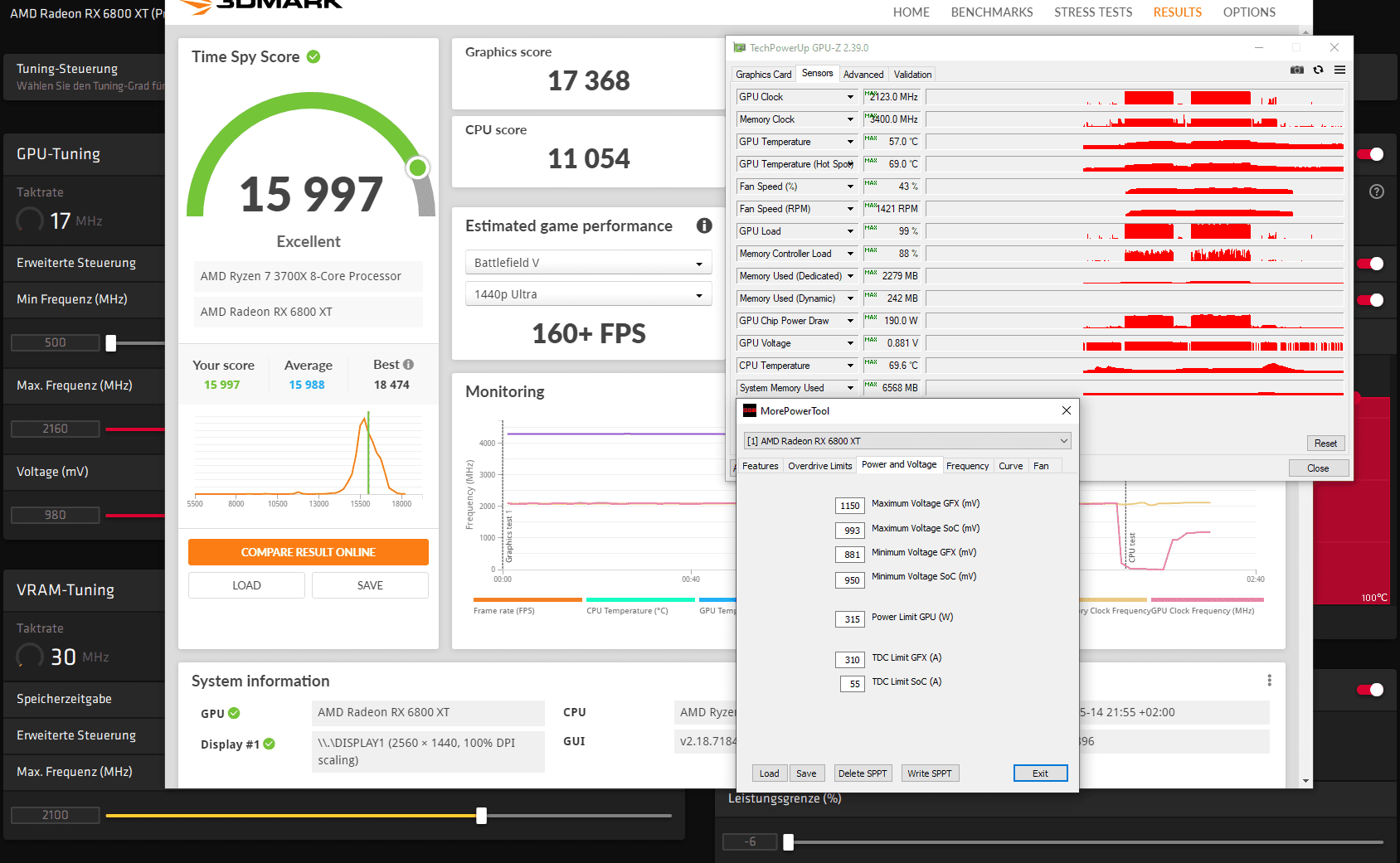Image resolution: width=1400 pixels, height=863 pixels.
Task: Open 3DMark STRESS TESTS tab
Action: [x=1093, y=12]
